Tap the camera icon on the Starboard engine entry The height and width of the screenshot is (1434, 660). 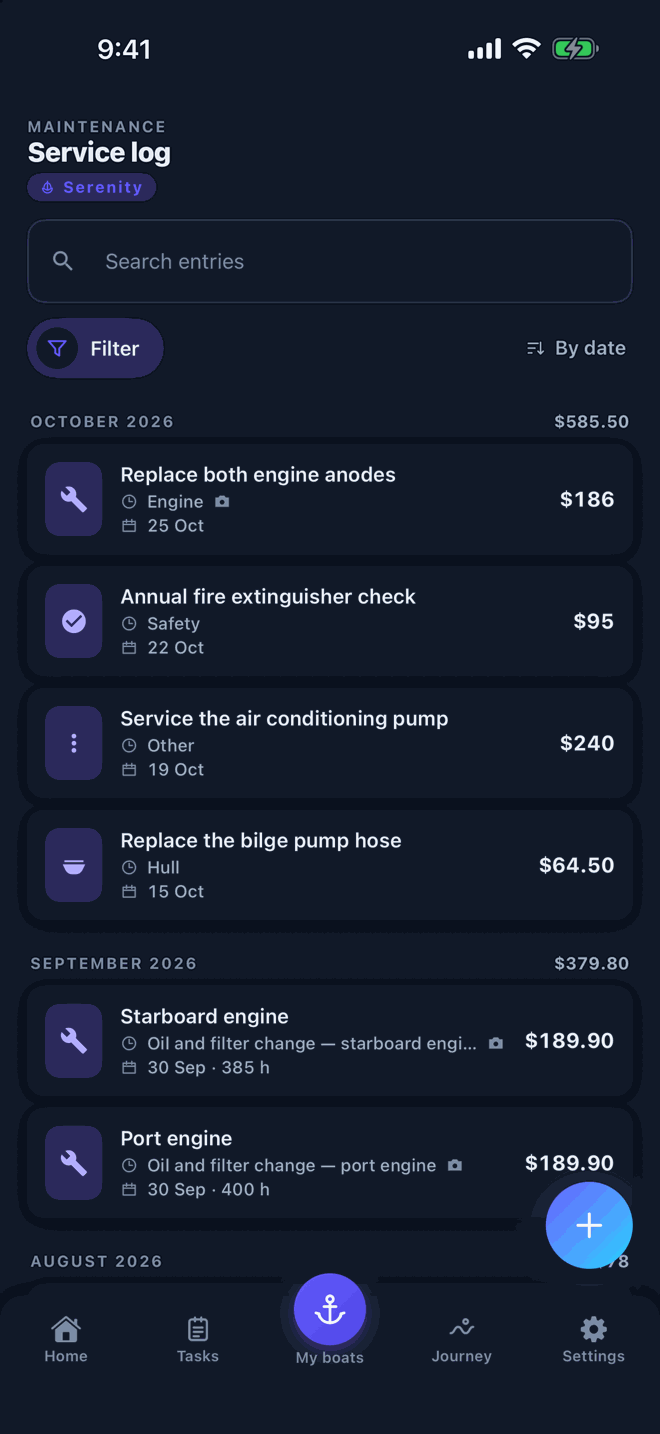click(x=495, y=1043)
